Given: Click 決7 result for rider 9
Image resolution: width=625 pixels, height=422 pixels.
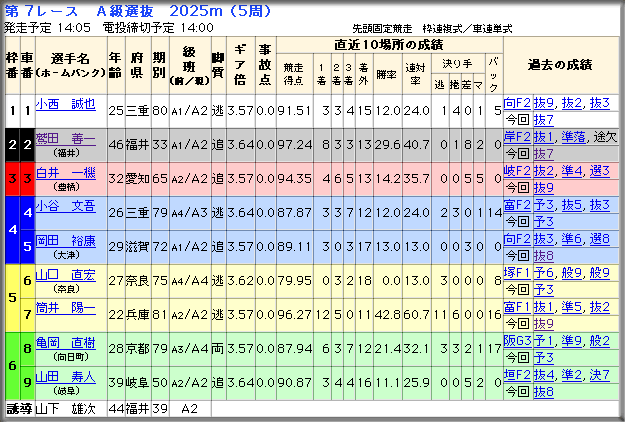Looking at the screenshot, I should click(599, 375).
